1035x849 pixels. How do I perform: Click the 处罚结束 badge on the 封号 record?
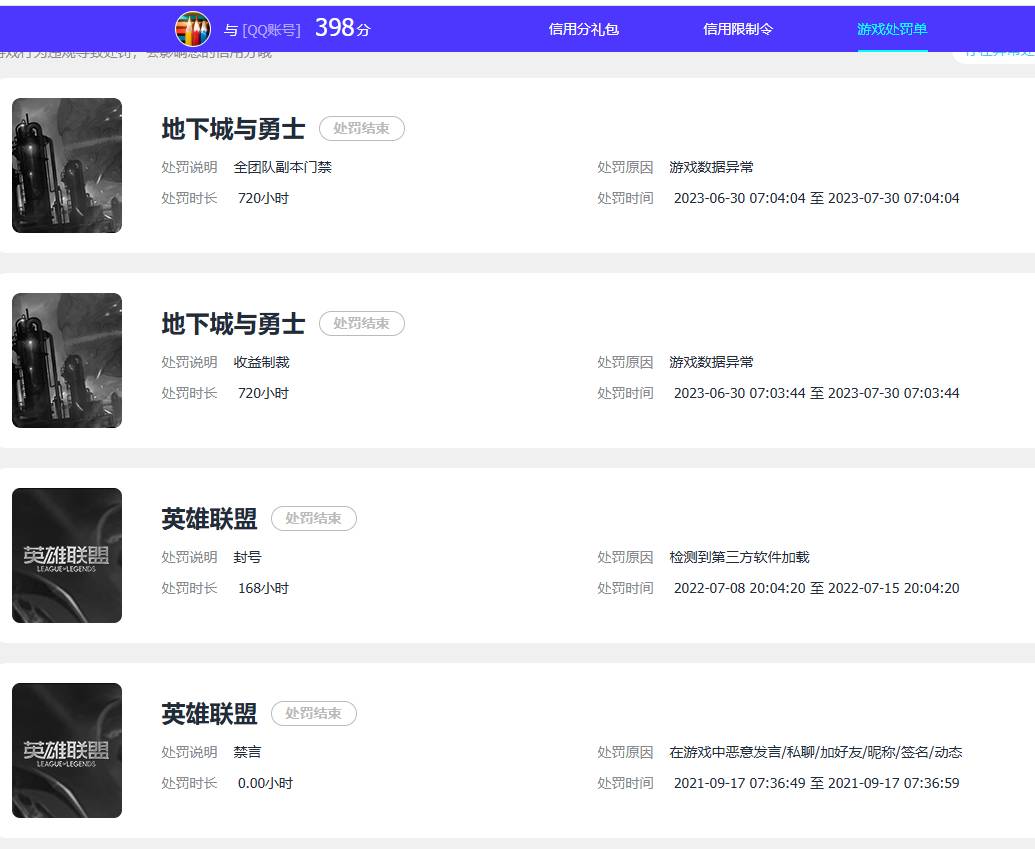[x=313, y=518]
